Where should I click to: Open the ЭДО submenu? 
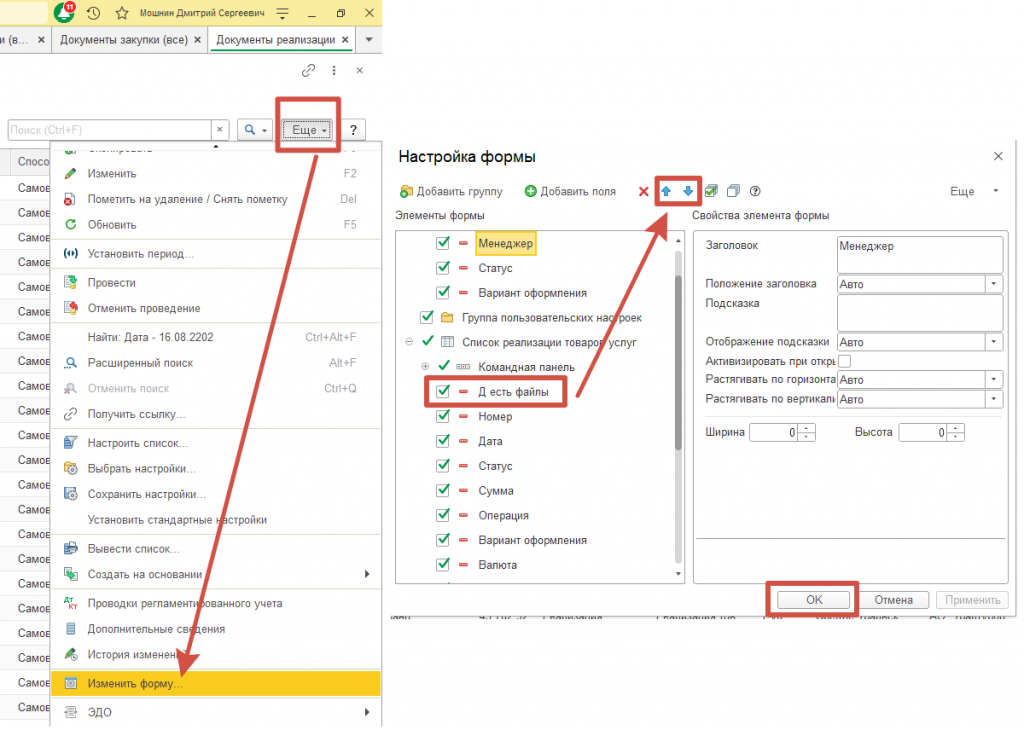point(216,712)
